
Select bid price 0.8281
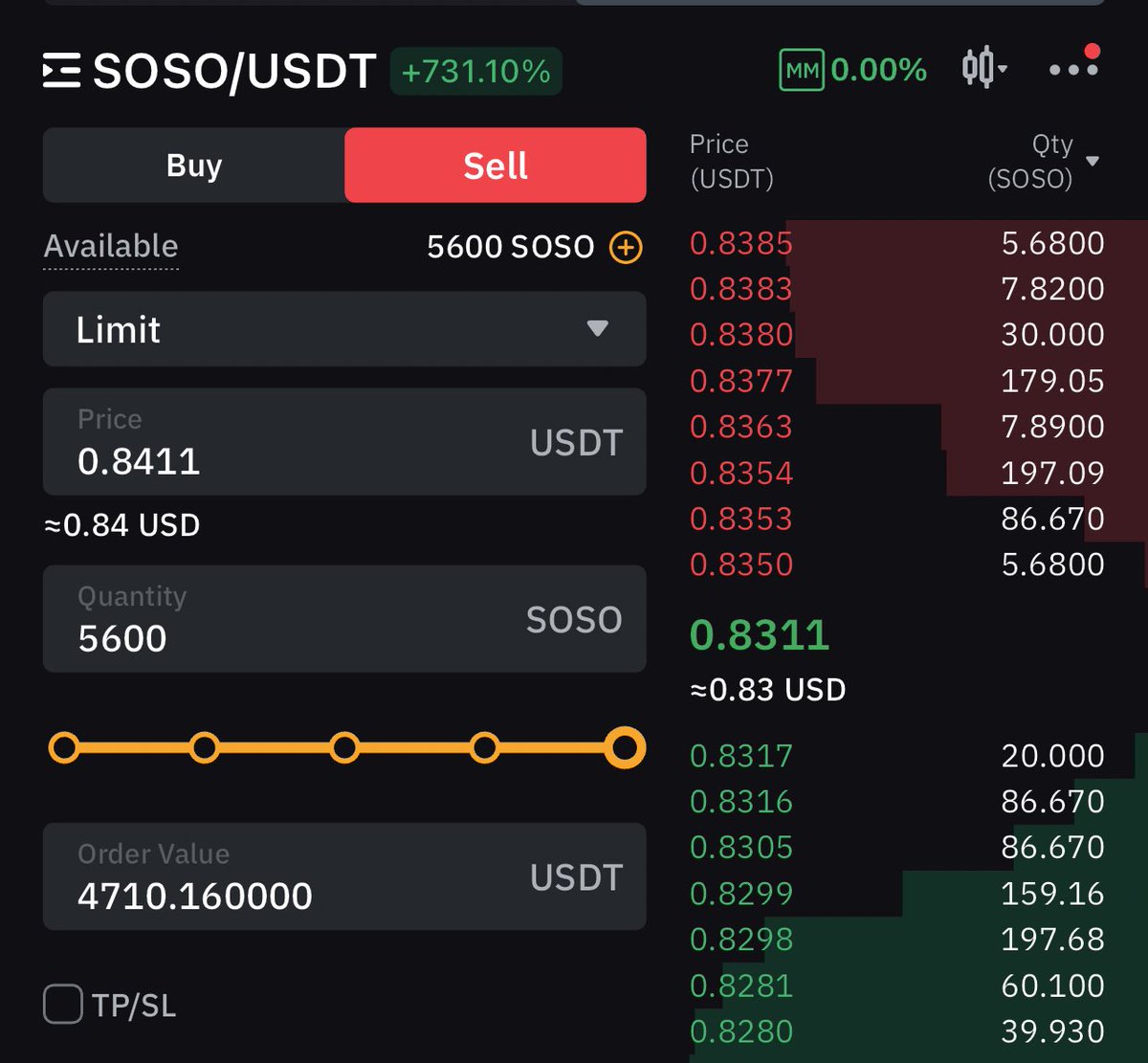point(741,985)
